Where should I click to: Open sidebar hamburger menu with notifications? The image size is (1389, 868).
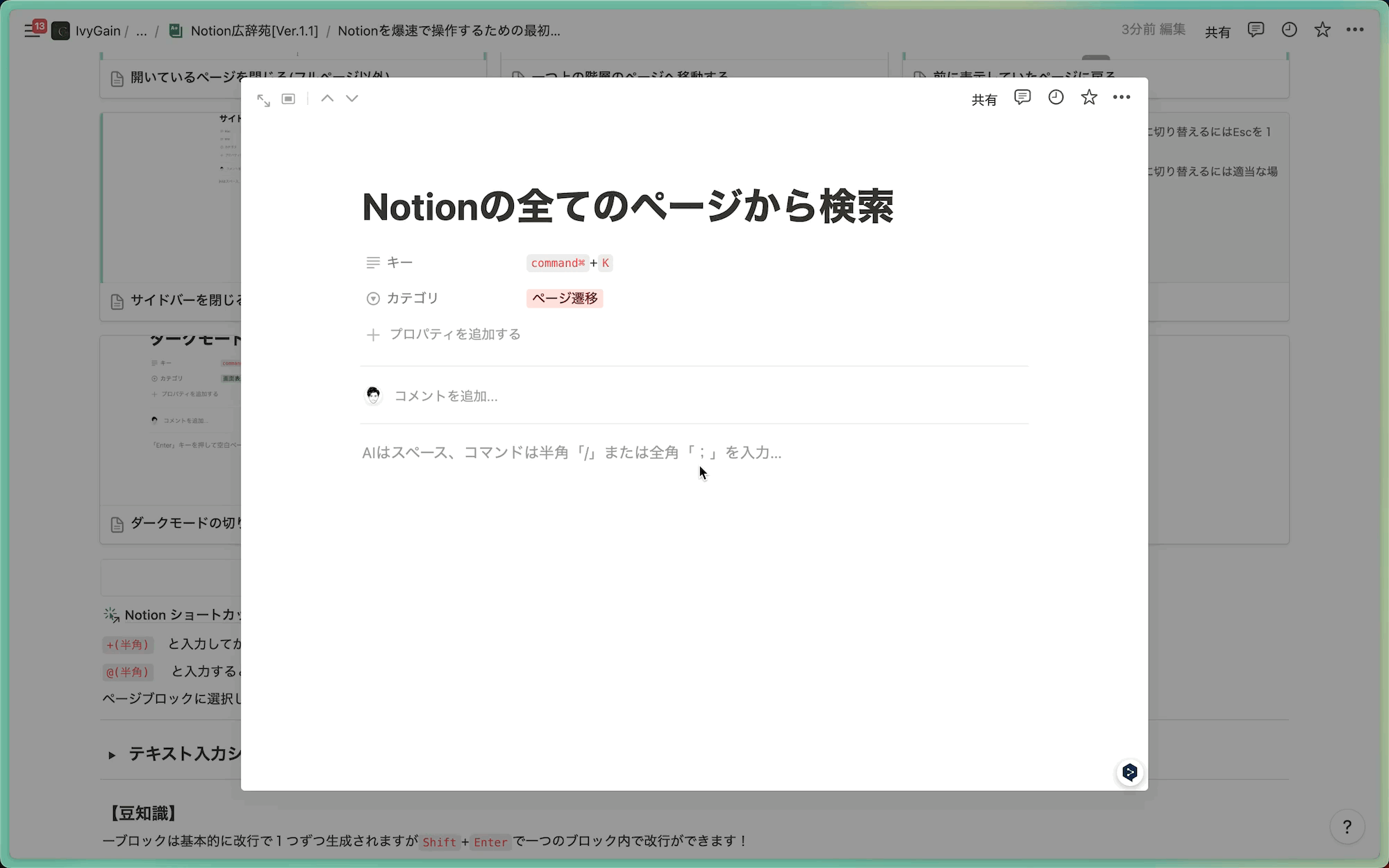(x=32, y=31)
